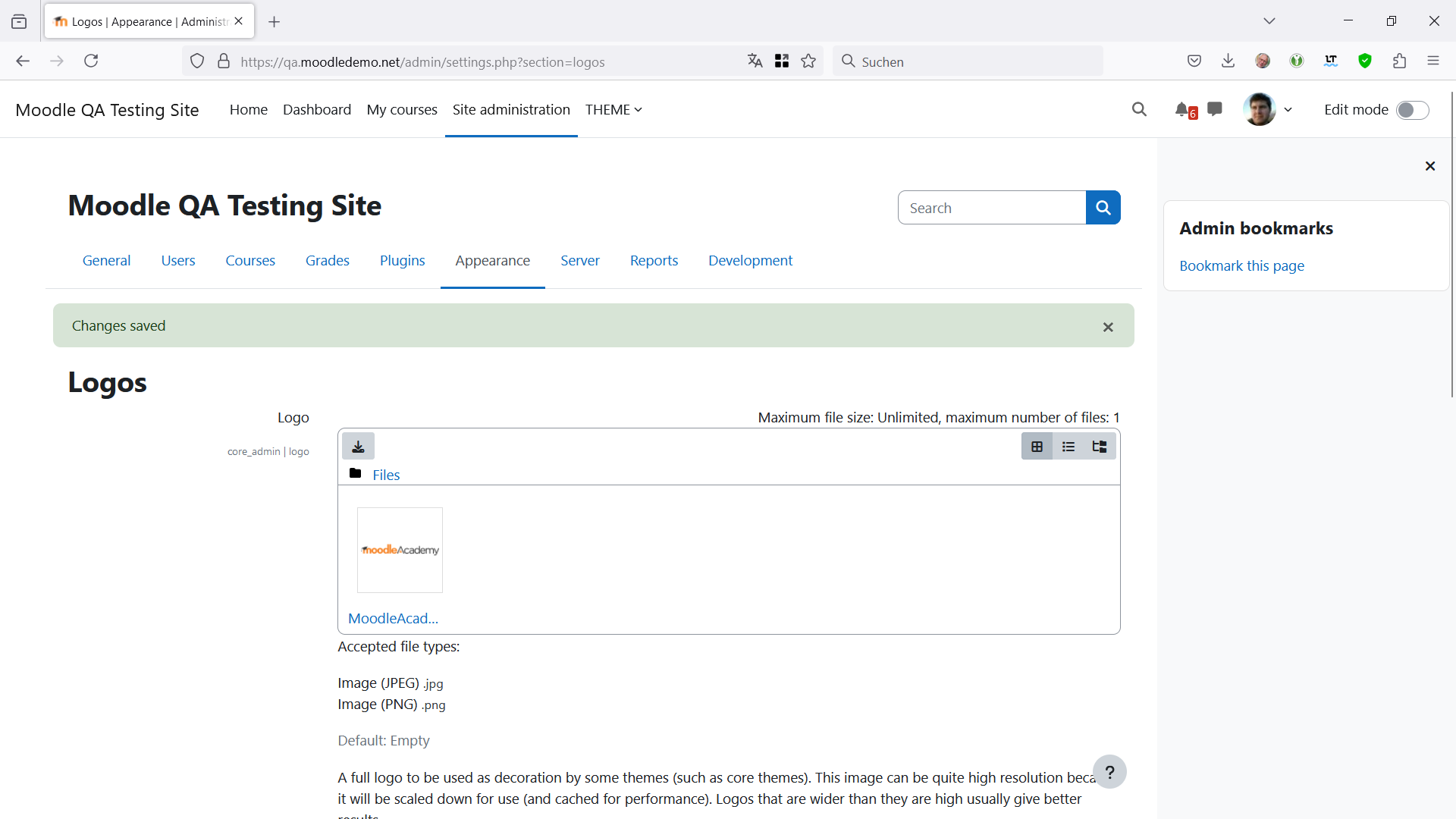This screenshot has height=819, width=1456.
Task: Expand the THEME dropdown menu
Action: pos(613,109)
